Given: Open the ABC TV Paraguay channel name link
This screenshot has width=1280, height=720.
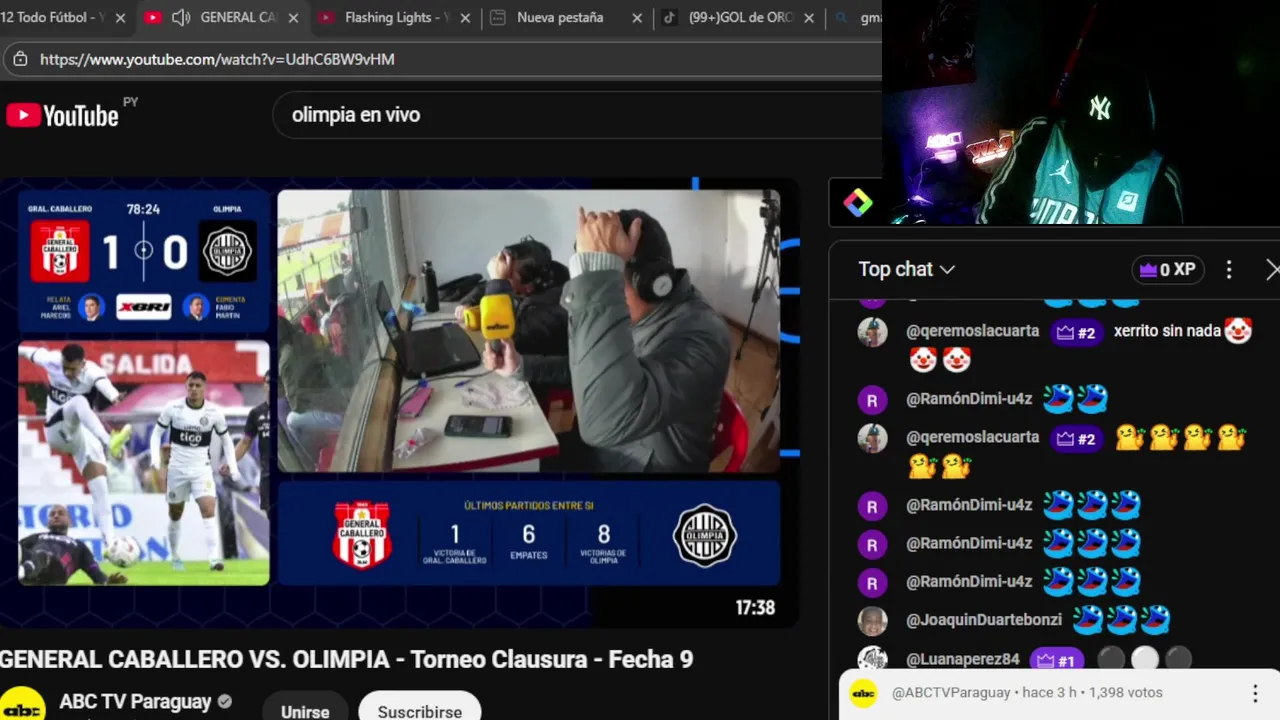Looking at the screenshot, I should point(135,702).
